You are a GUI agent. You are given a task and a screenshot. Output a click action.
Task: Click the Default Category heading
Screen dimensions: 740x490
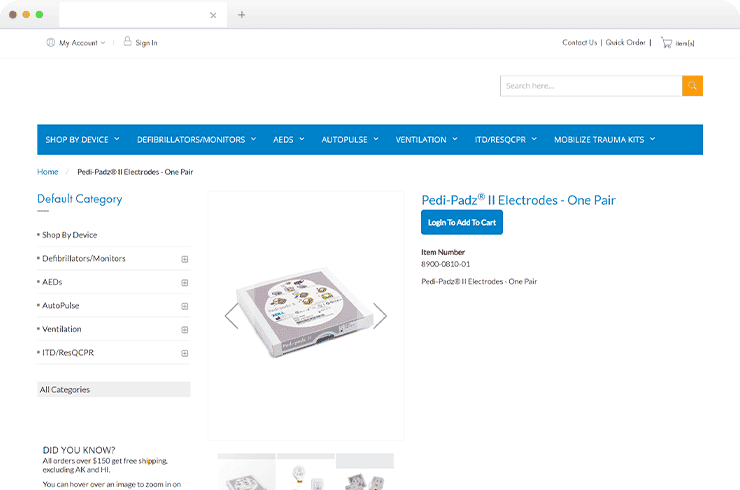pyautogui.click(x=79, y=199)
